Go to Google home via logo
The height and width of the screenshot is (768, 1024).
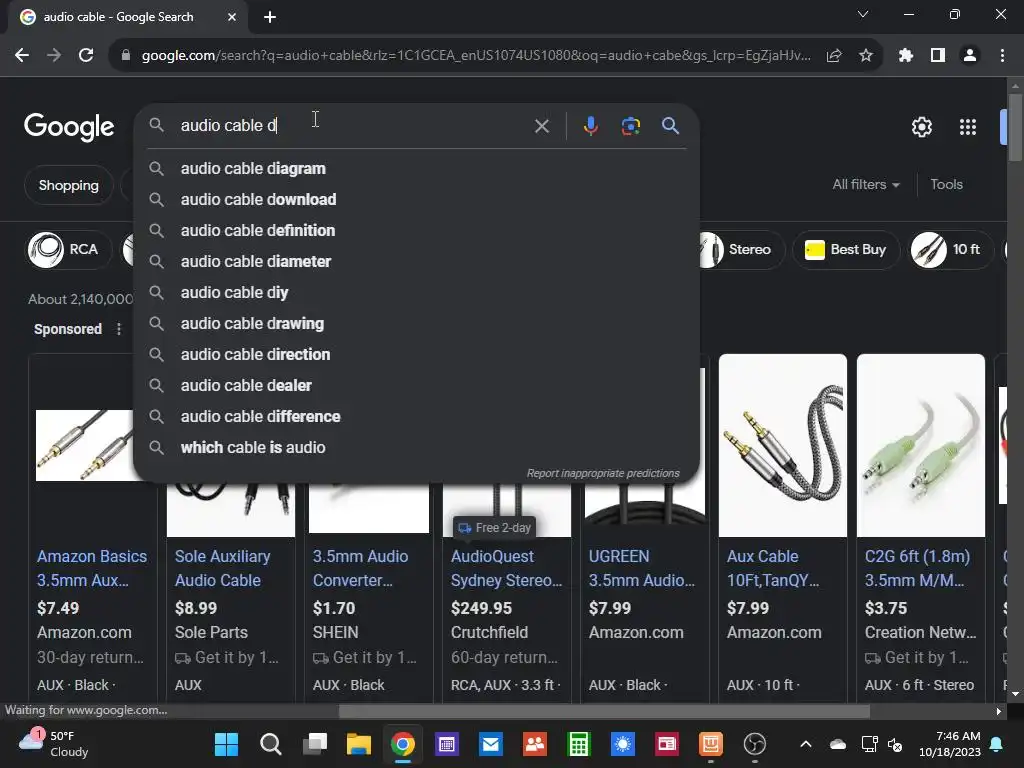point(69,127)
